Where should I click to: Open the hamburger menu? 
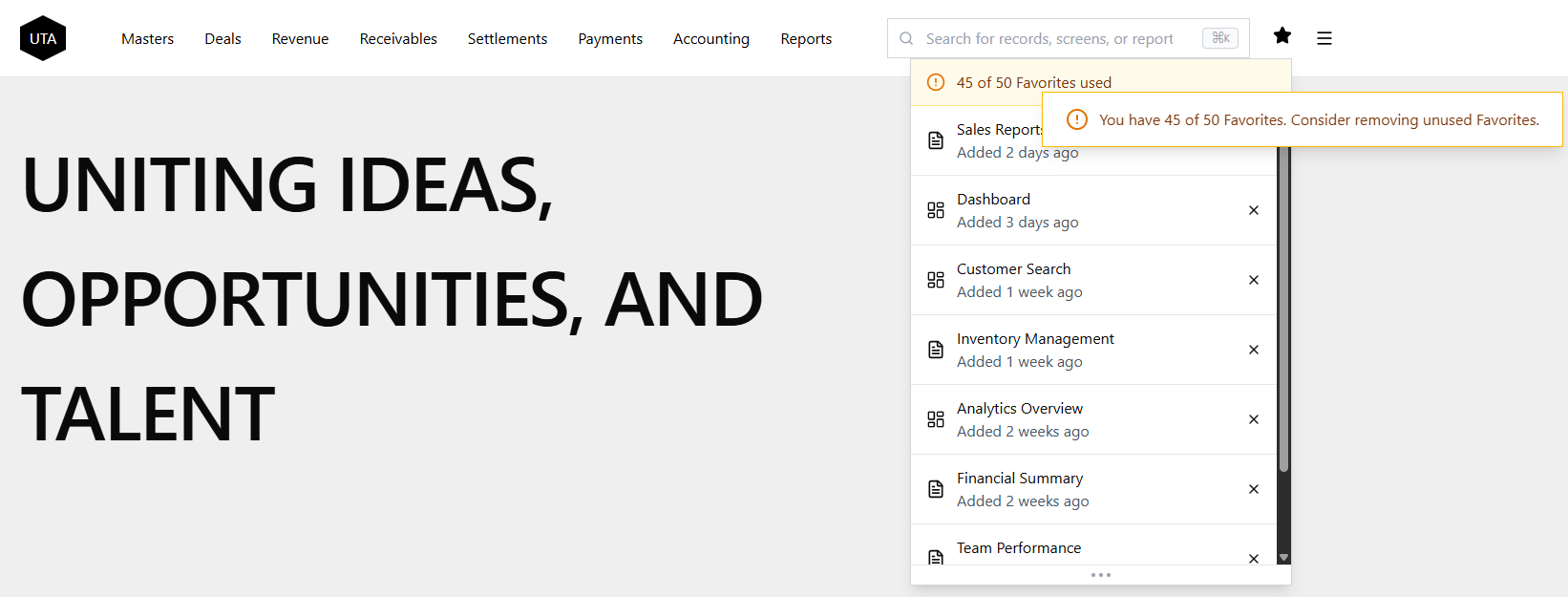(x=1324, y=38)
